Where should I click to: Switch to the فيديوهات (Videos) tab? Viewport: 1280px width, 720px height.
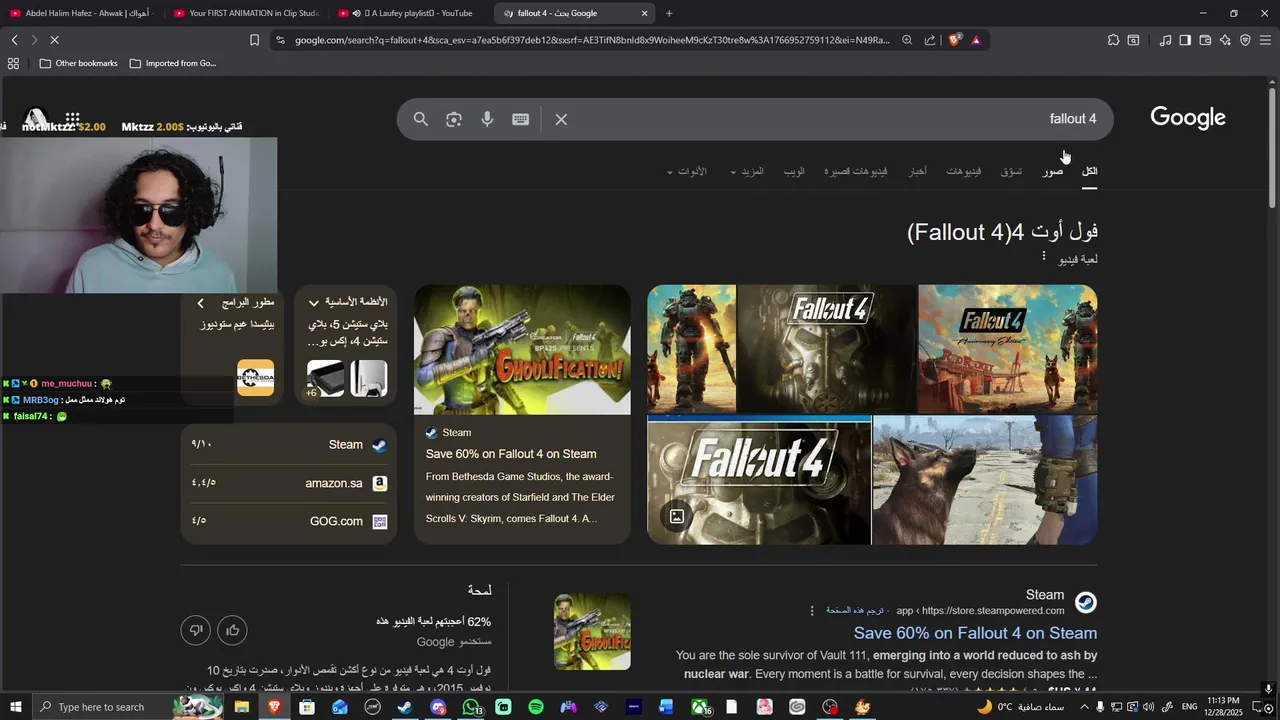coord(964,171)
